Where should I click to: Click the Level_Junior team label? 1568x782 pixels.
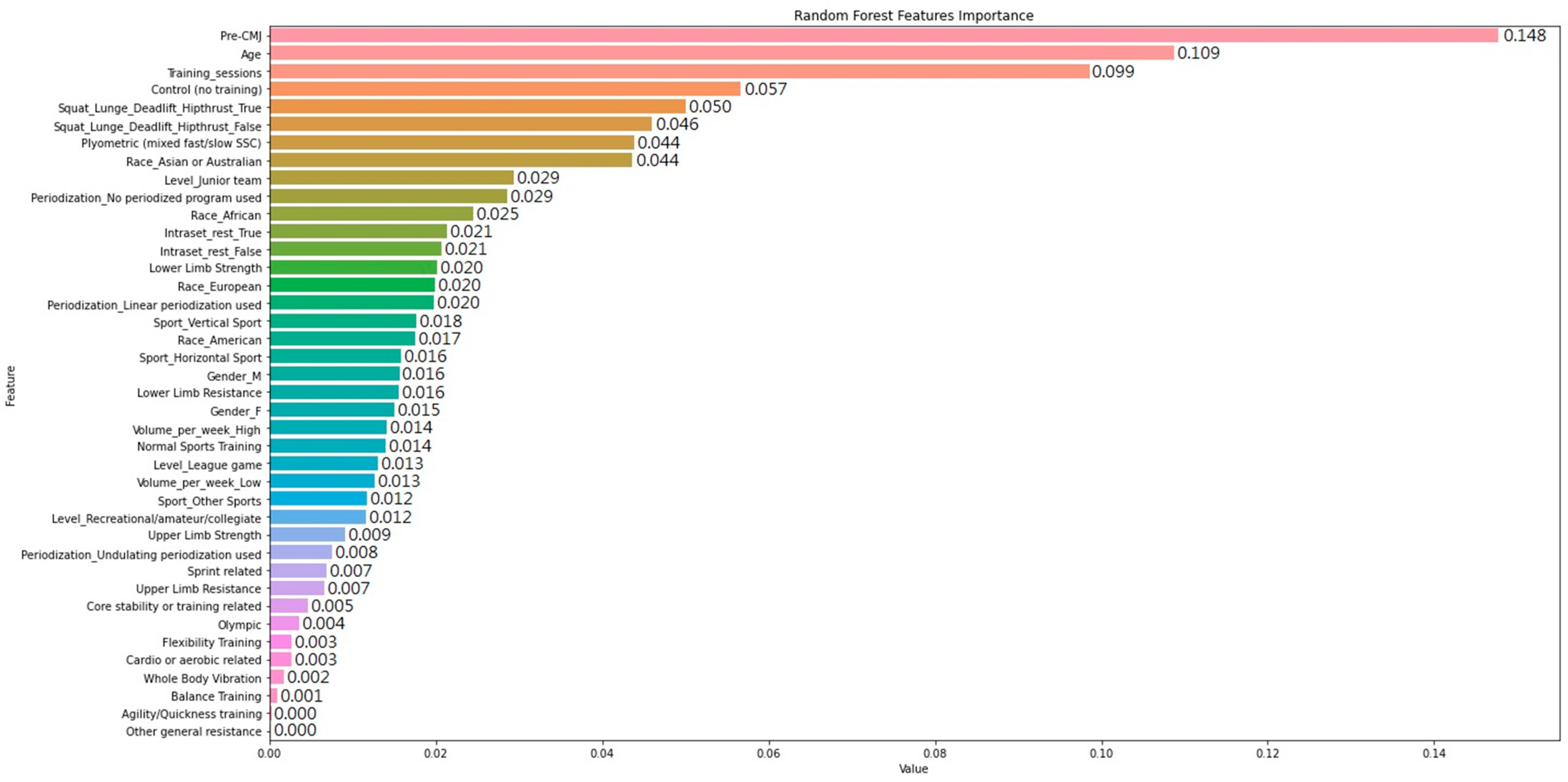pyautogui.click(x=212, y=180)
